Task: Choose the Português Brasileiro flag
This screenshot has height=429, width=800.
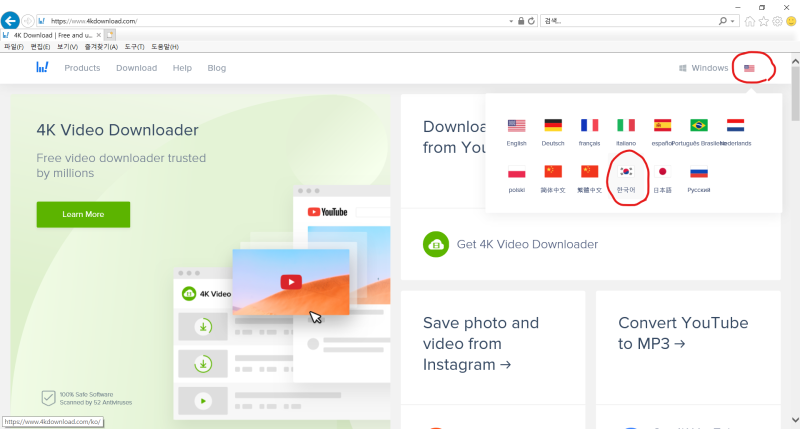Action: [x=699, y=125]
